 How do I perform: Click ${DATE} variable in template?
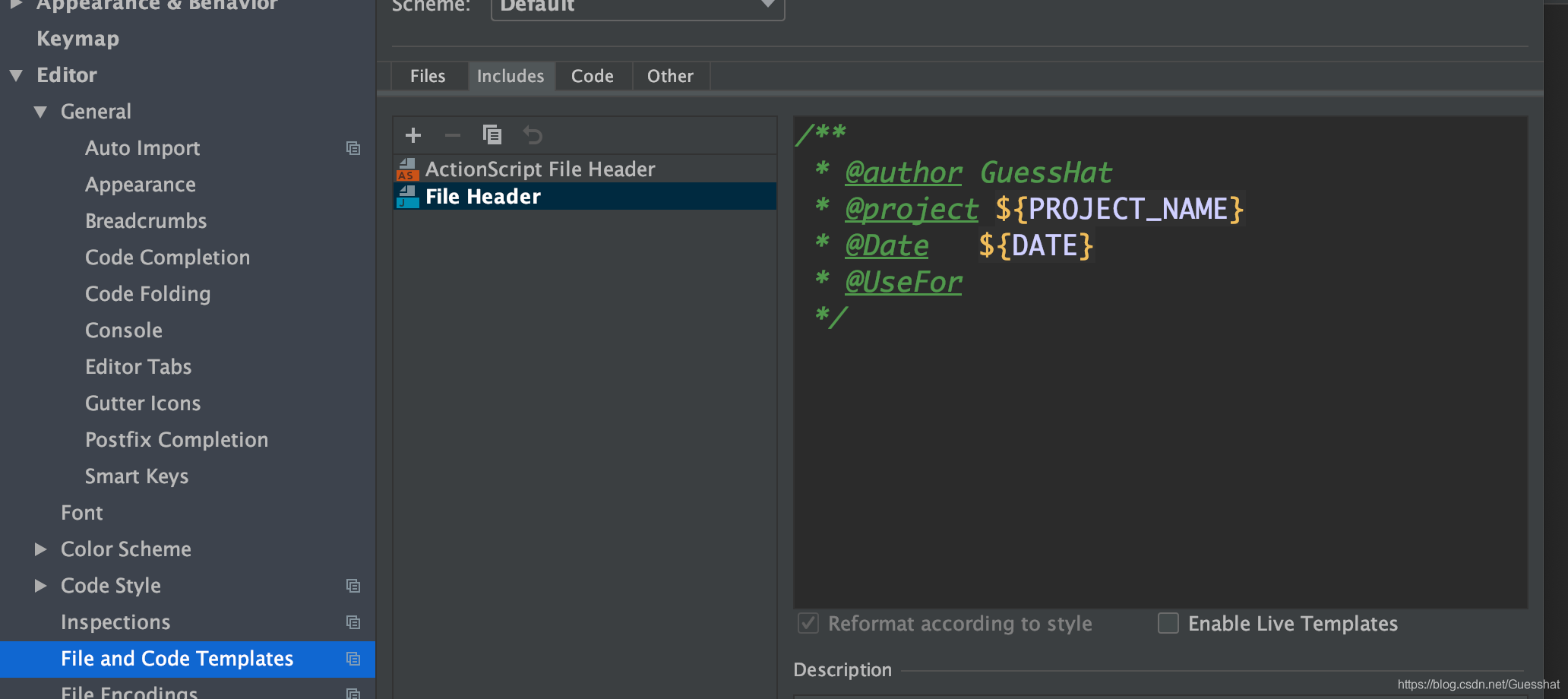coord(1035,245)
